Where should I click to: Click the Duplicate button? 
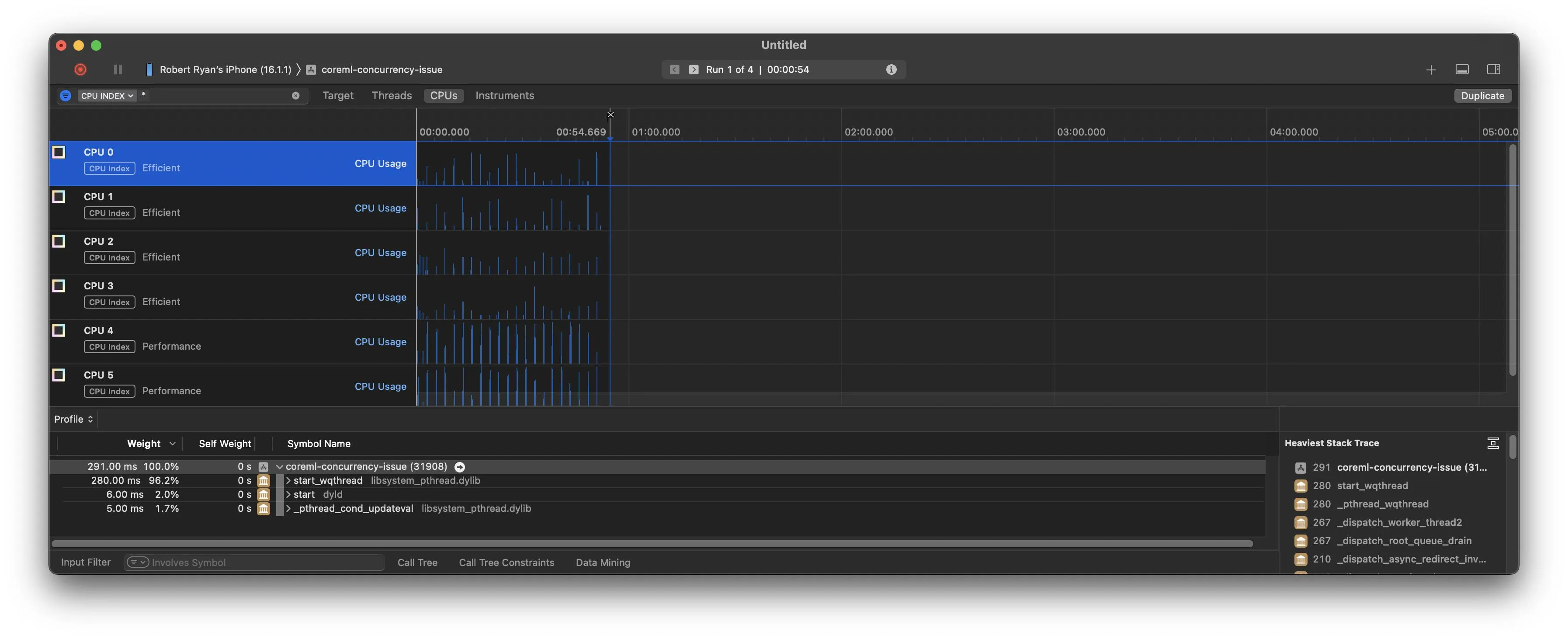pyautogui.click(x=1482, y=96)
